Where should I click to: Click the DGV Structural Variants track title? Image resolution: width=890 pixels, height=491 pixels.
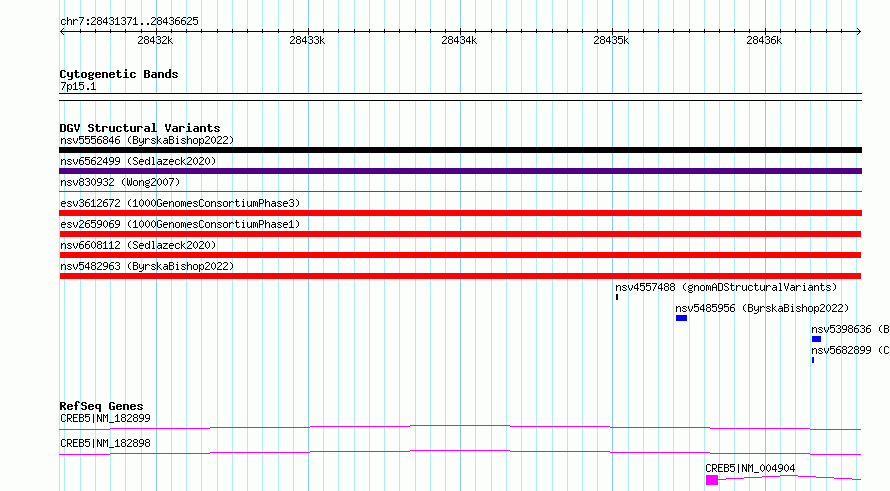point(140,128)
